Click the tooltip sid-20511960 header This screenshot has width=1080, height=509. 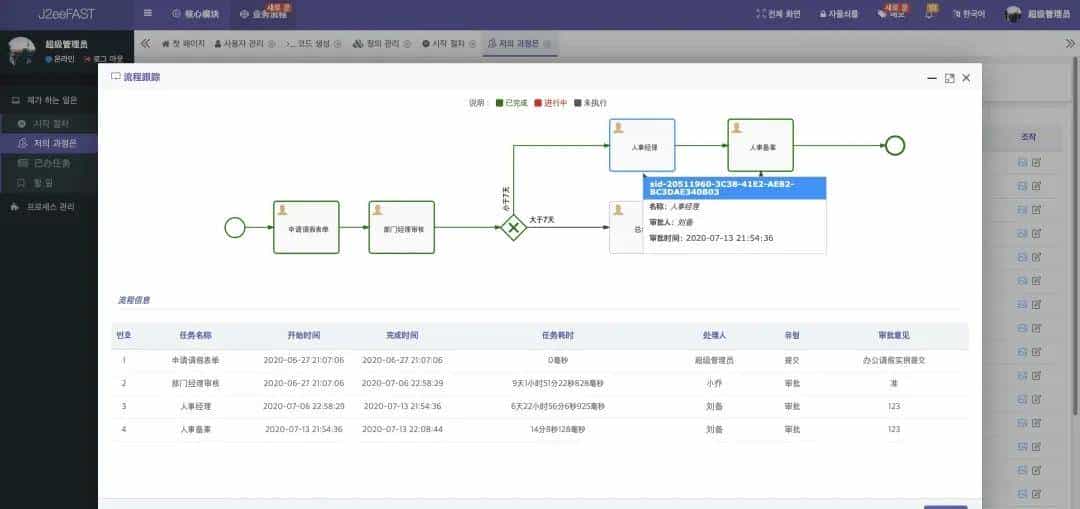coord(734,188)
